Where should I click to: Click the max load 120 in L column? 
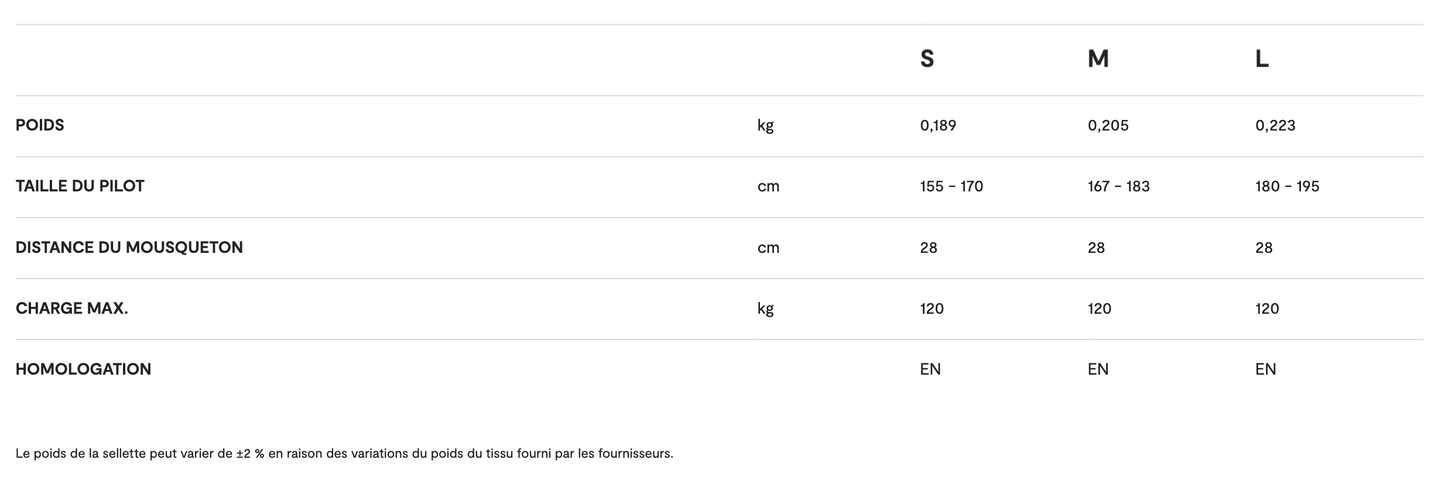[1267, 308]
